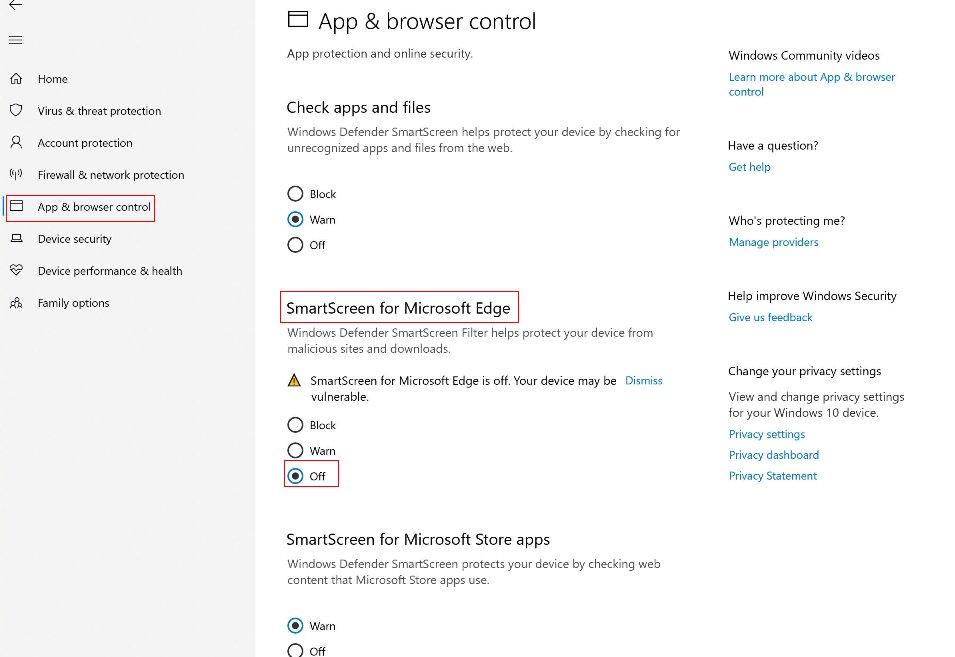This screenshot has width=955, height=657.
Task: Open the hamburger navigation menu icon
Action: coord(16,40)
